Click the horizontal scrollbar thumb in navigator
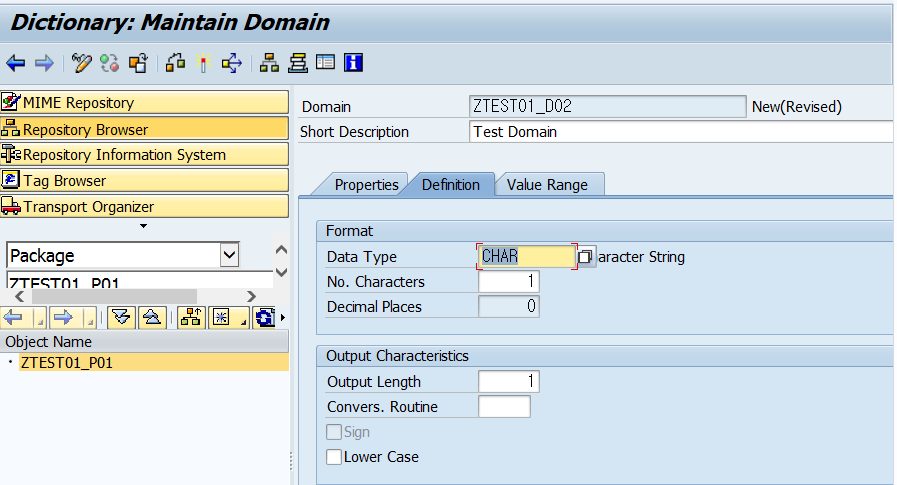 pos(114,296)
